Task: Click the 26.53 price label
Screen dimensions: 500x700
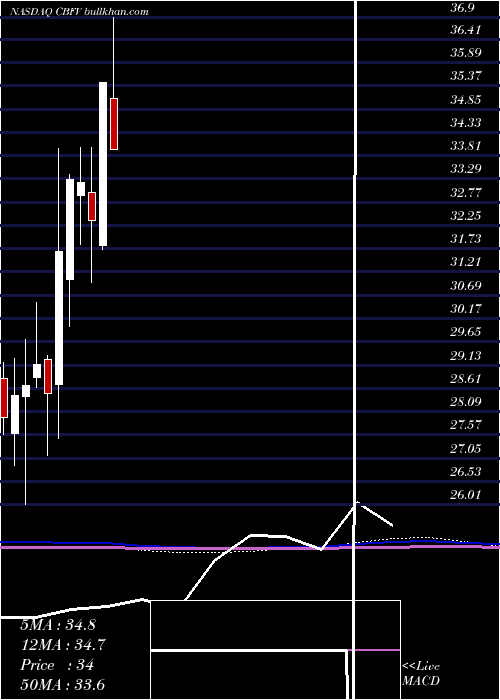Action: click(x=466, y=471)
